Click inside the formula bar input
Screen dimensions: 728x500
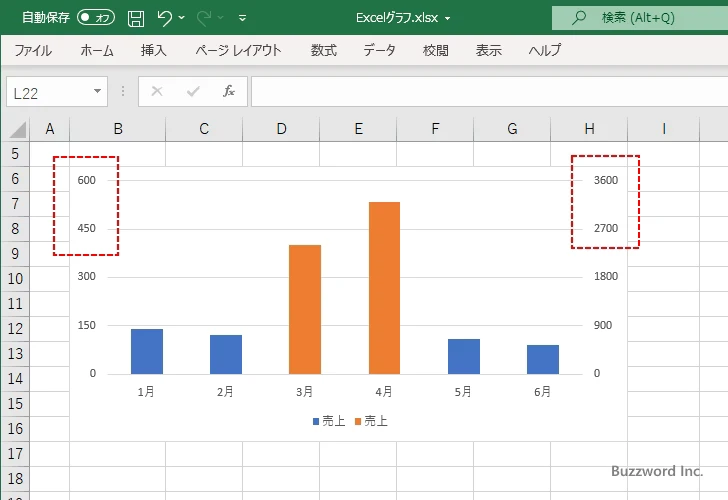pyautogui.click(x=489, y=91)
